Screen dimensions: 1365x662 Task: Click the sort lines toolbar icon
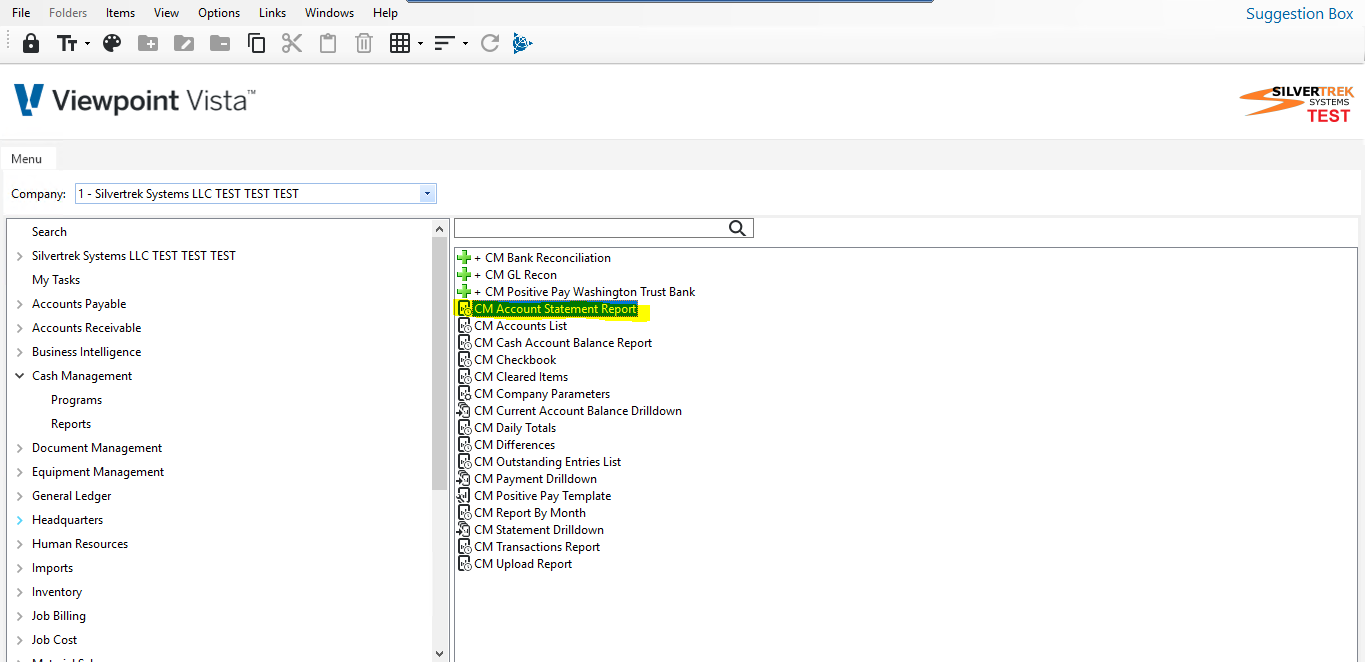pos(445,43)
